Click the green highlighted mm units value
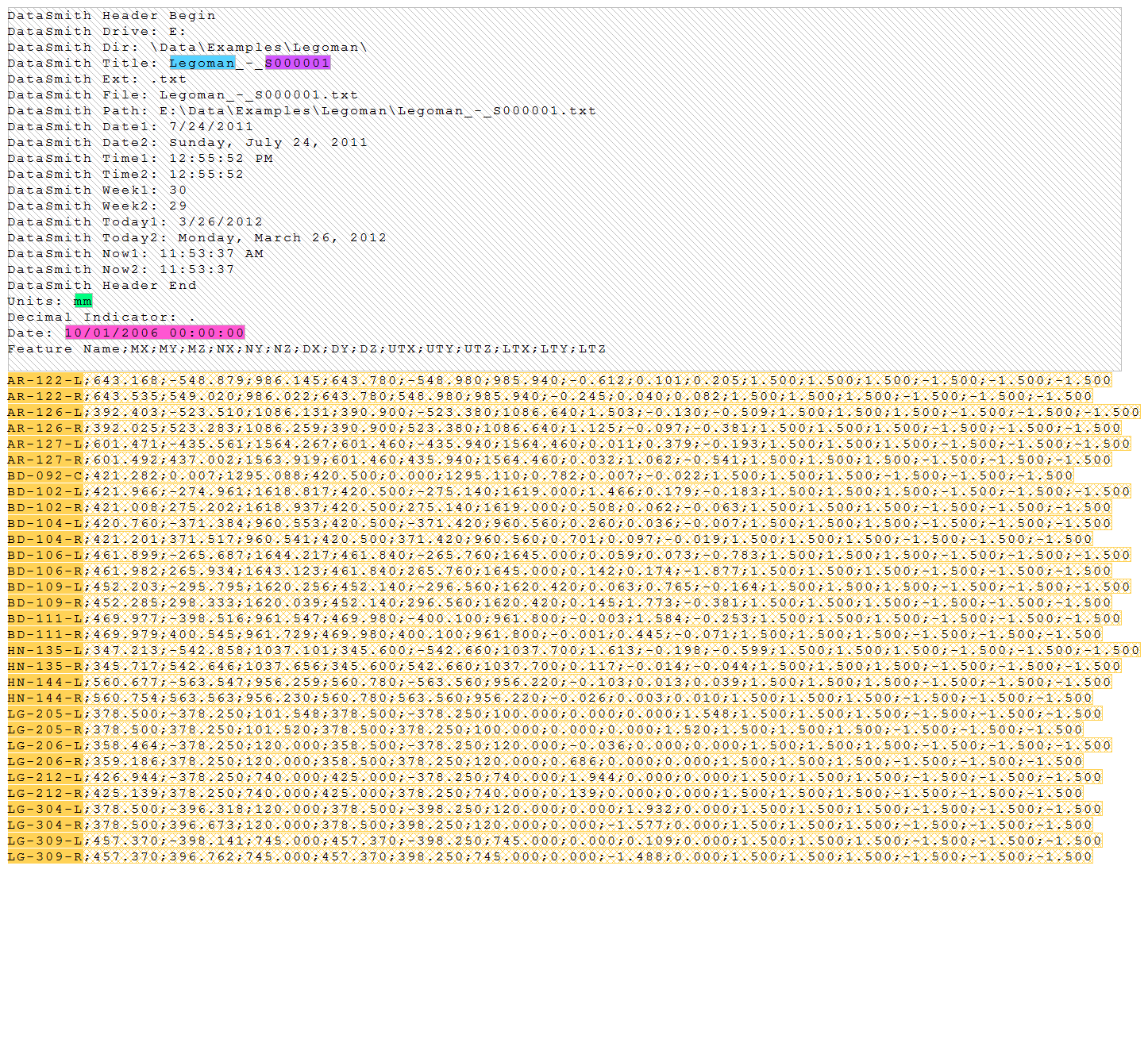The image size is (1148, 1062). coord(83,301)
